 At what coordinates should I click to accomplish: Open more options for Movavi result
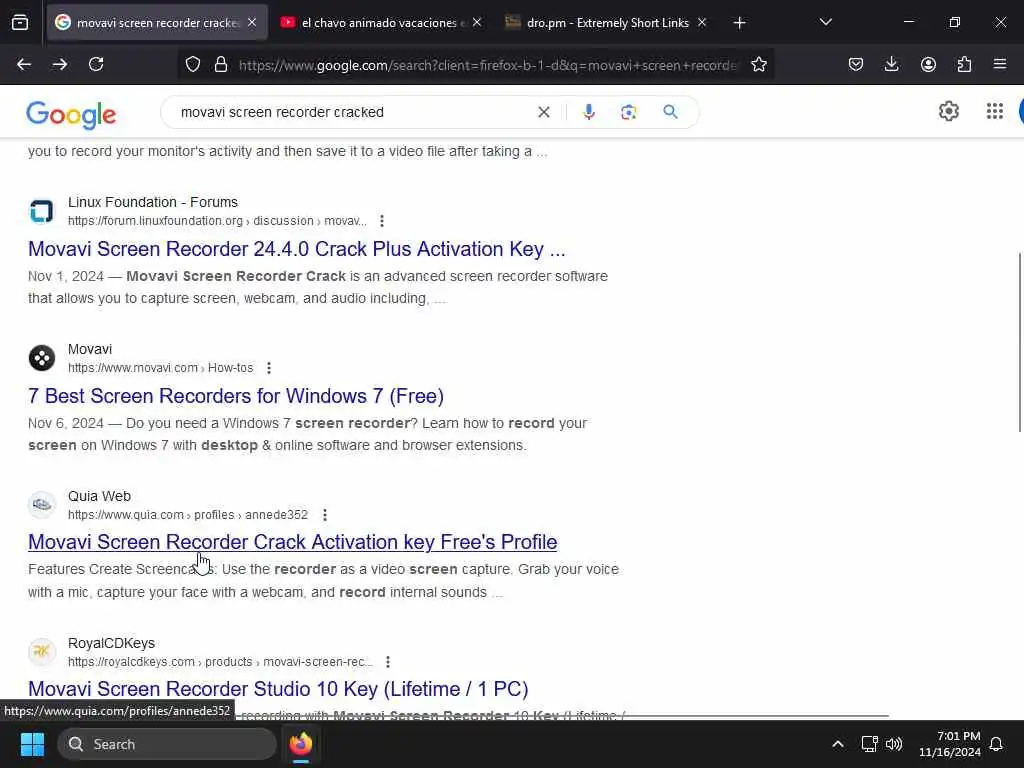269,368
